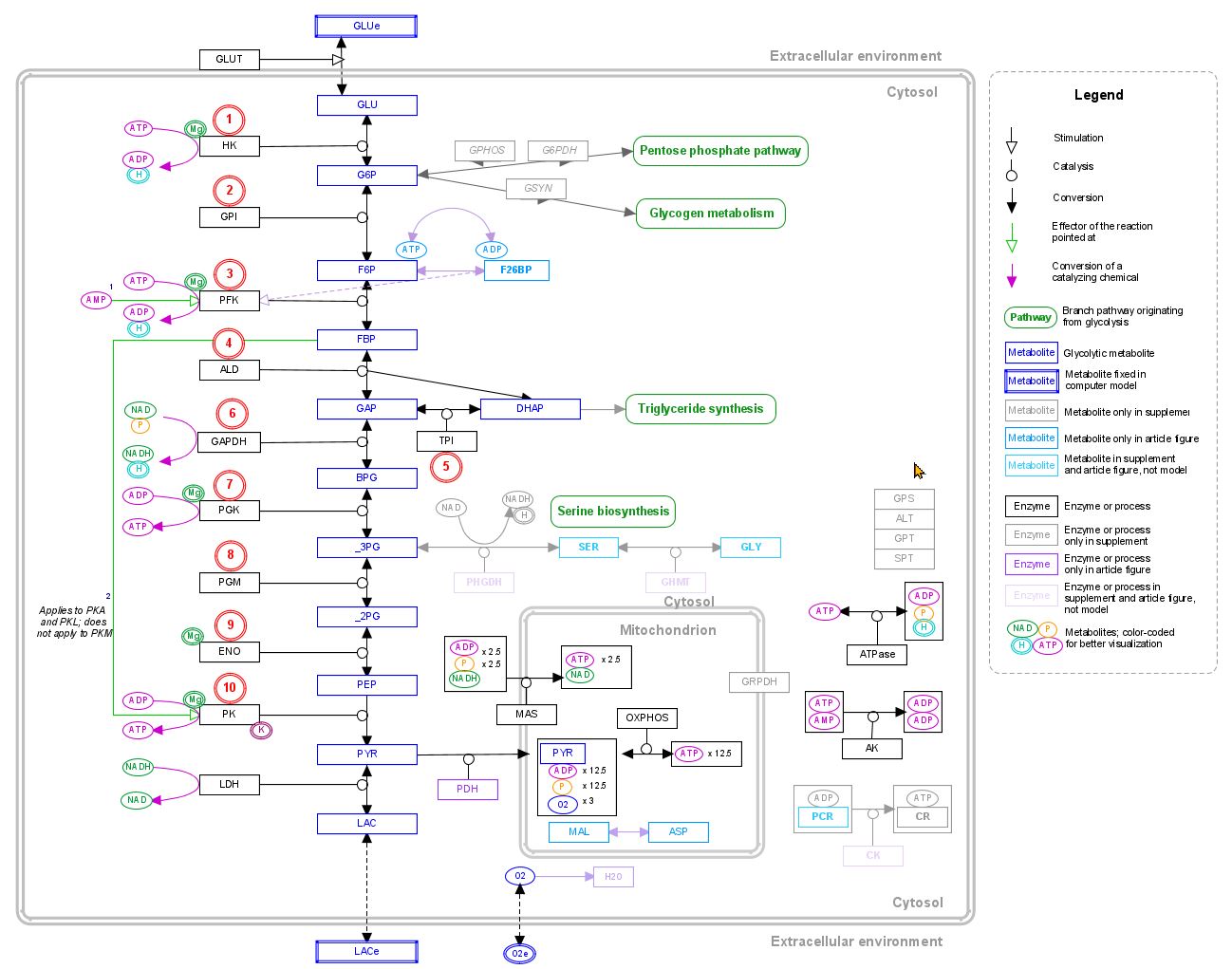Select the DHAP metabolite box

[x=530, y=409]
